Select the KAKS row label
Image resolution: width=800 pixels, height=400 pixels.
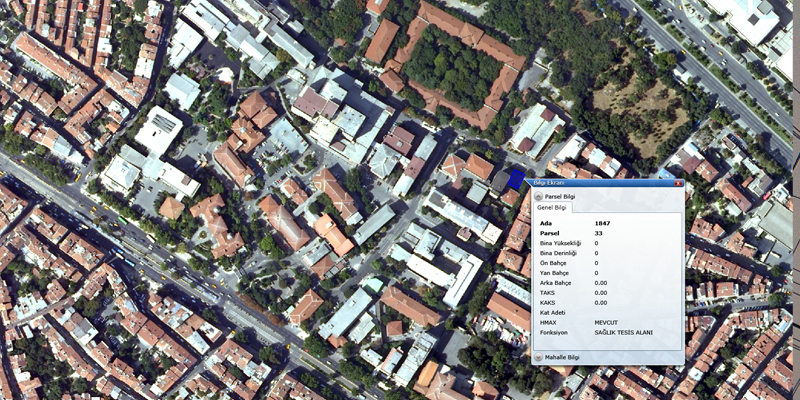(x=547, y=303)
